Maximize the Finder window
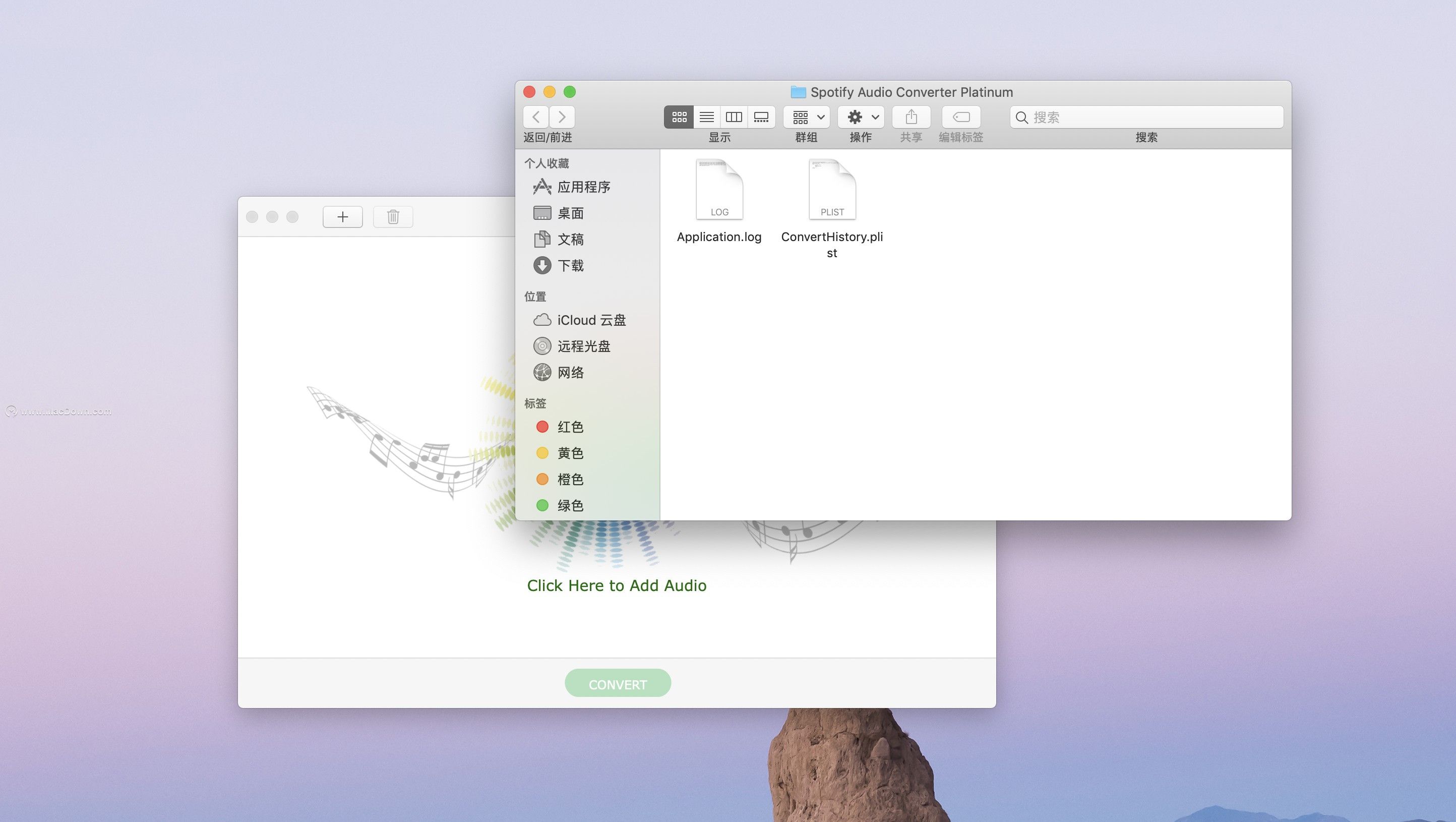 tap(570, 92)
